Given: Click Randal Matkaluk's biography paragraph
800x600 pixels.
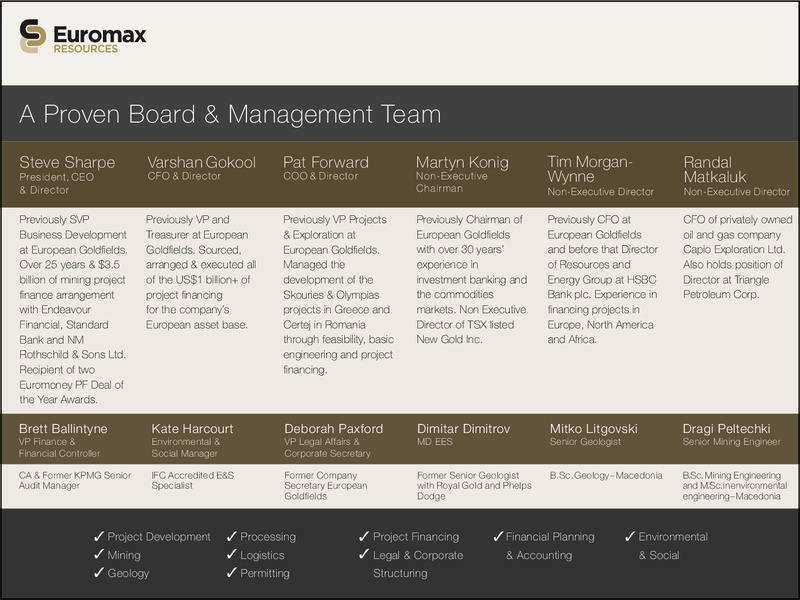Looking at the screenshot, I should pos(738,257).
